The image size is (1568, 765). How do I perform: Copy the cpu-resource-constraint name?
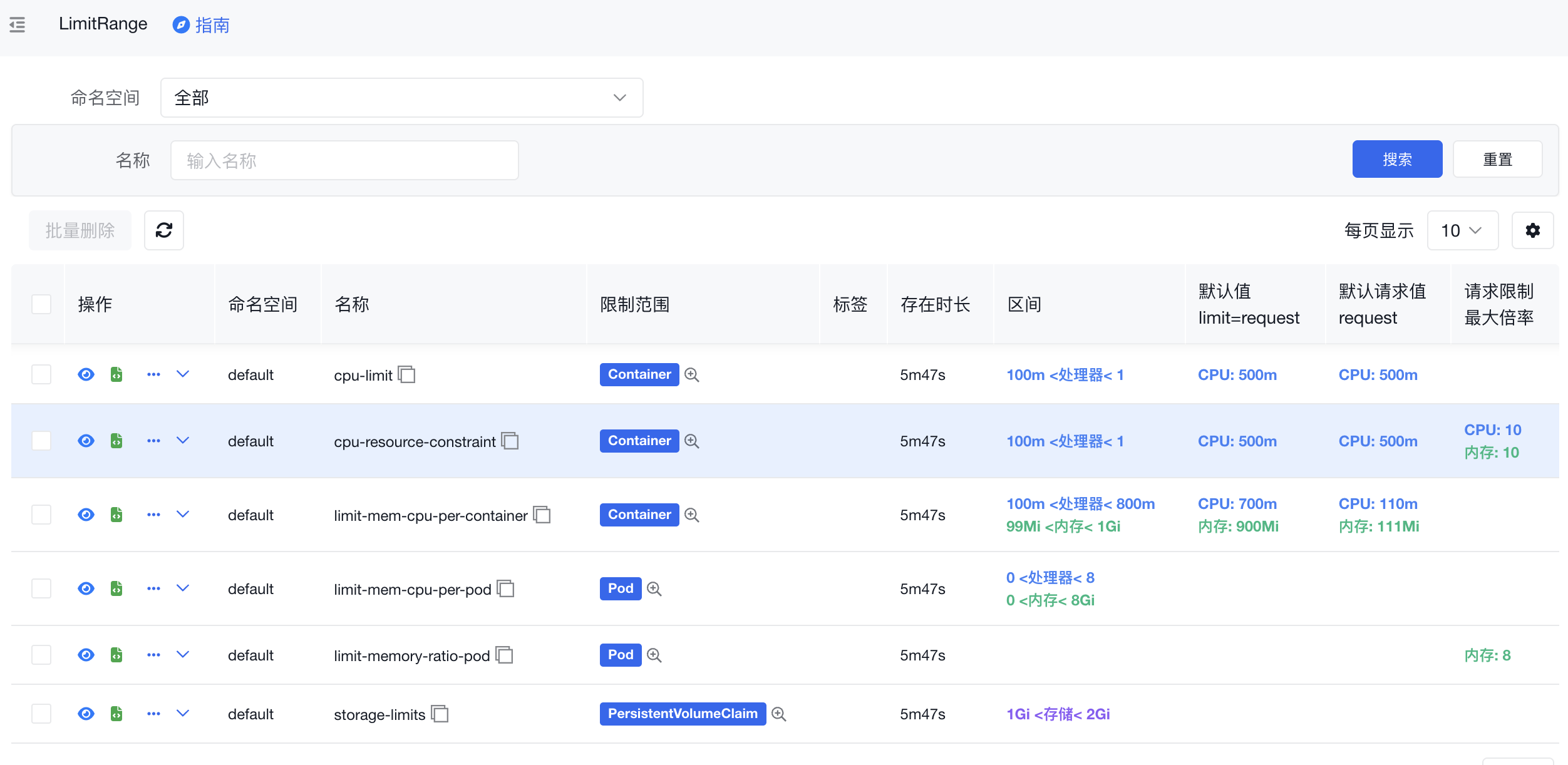coord(510,441)
